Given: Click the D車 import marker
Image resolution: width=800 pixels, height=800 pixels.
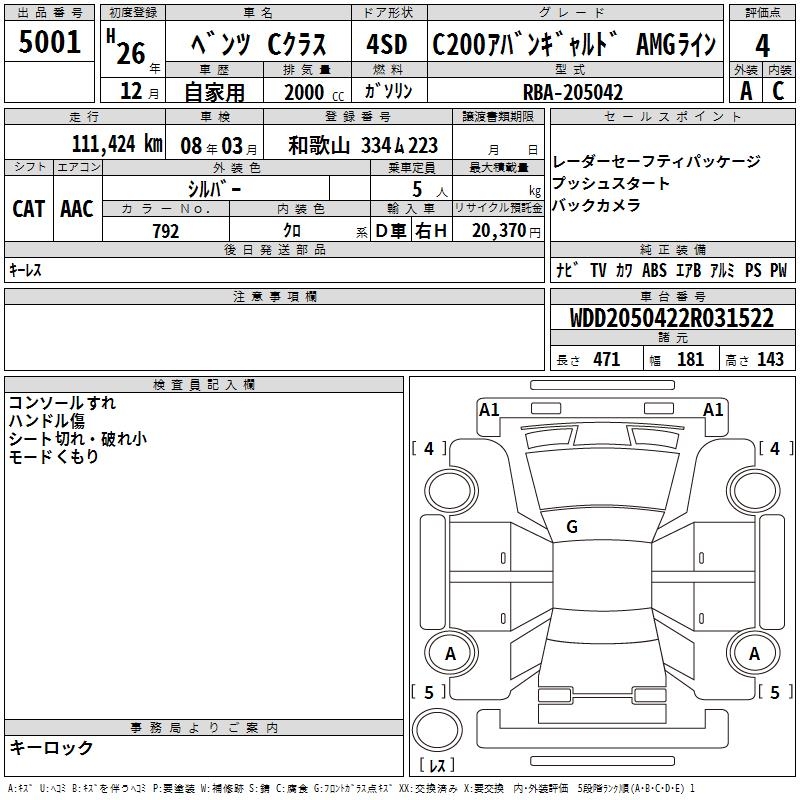Looking at the screenshot, I should [x=391, y=231].
